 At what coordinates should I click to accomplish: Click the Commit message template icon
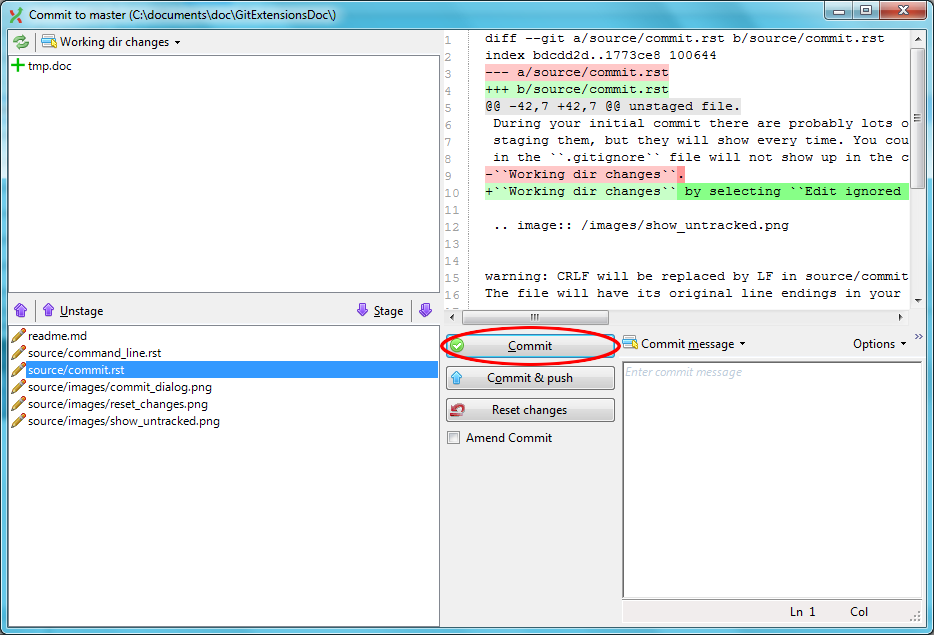pyautogui.click(x=630, y=344)
